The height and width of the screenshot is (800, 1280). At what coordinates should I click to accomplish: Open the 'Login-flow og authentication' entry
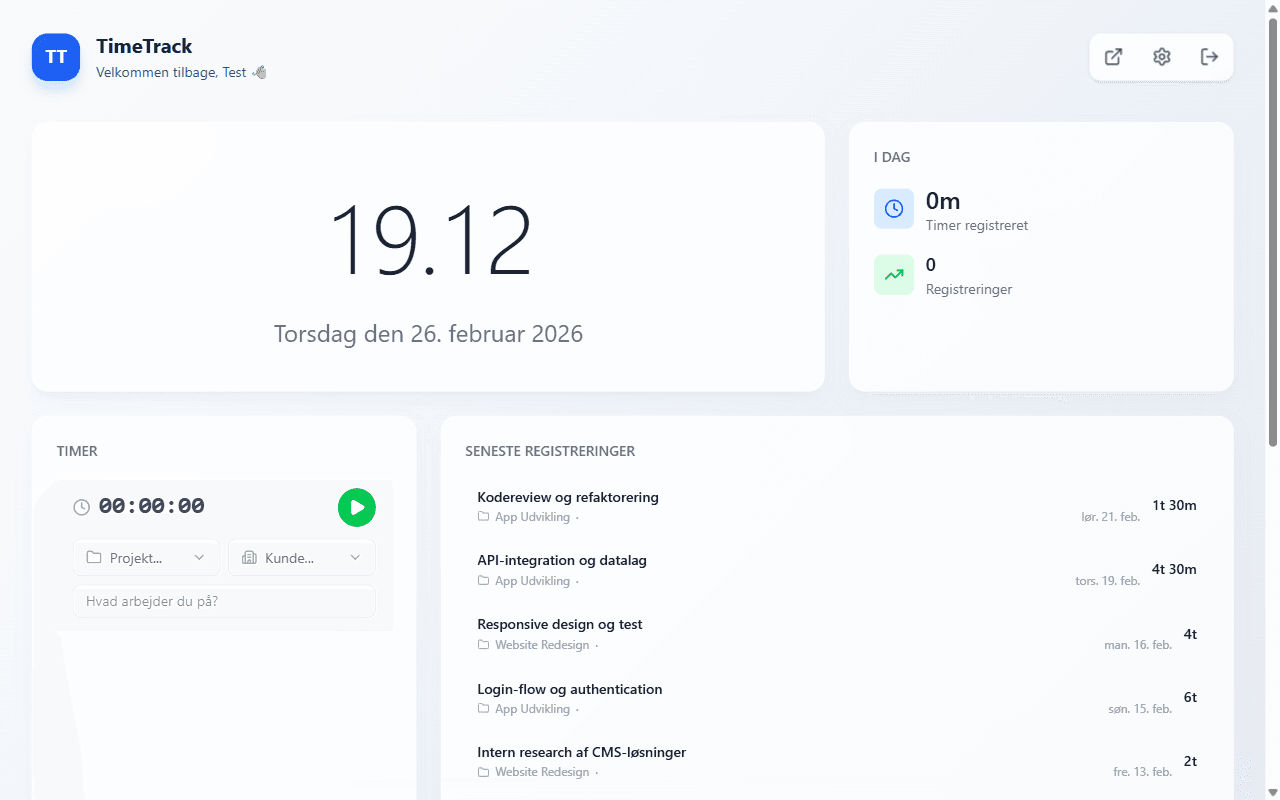pos(837,698)
